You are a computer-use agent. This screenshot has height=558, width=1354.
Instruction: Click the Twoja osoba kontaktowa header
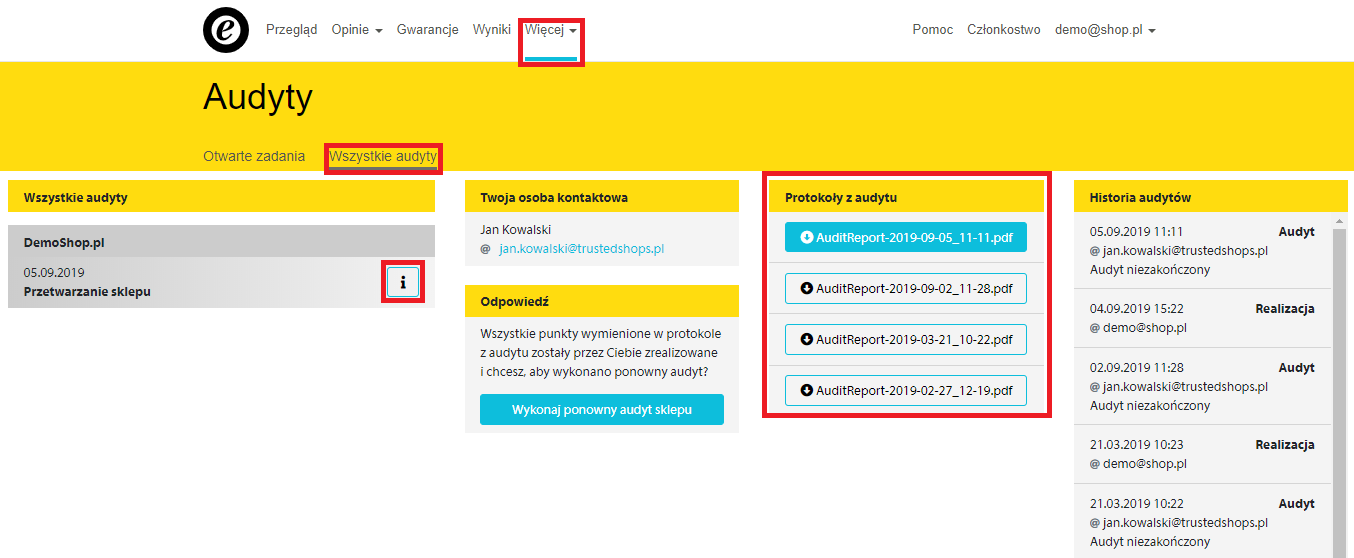coord(602,197)
